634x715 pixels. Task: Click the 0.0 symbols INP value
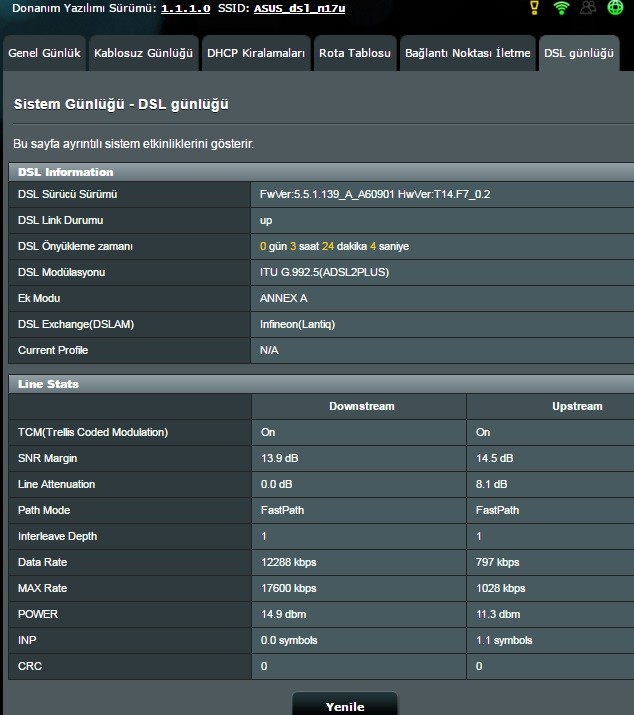[289, 640]
